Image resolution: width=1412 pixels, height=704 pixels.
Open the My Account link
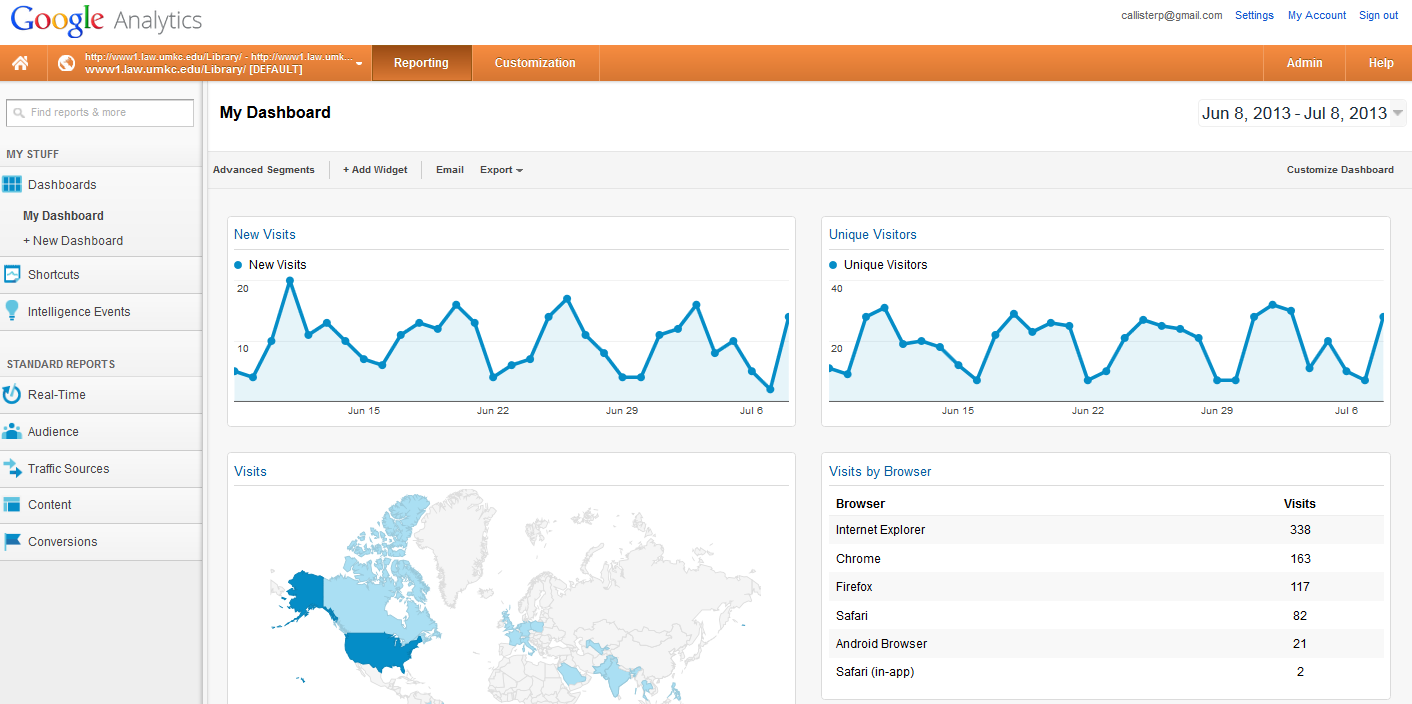click(x=1317, y=15)
